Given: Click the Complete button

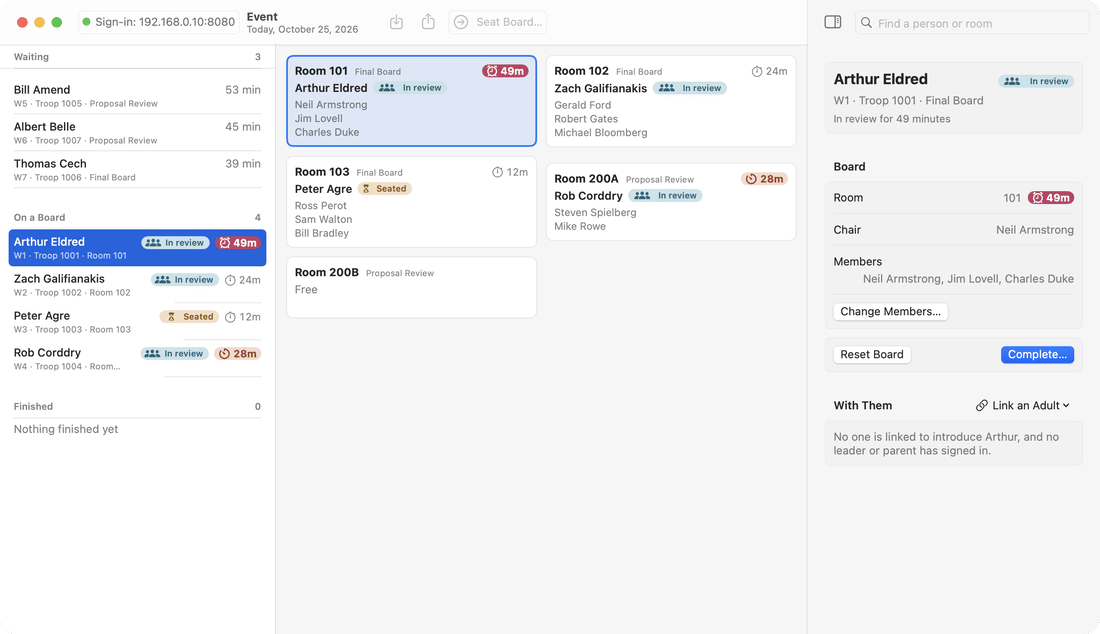Looking at the screenshot, I should tap(1038, 354).
